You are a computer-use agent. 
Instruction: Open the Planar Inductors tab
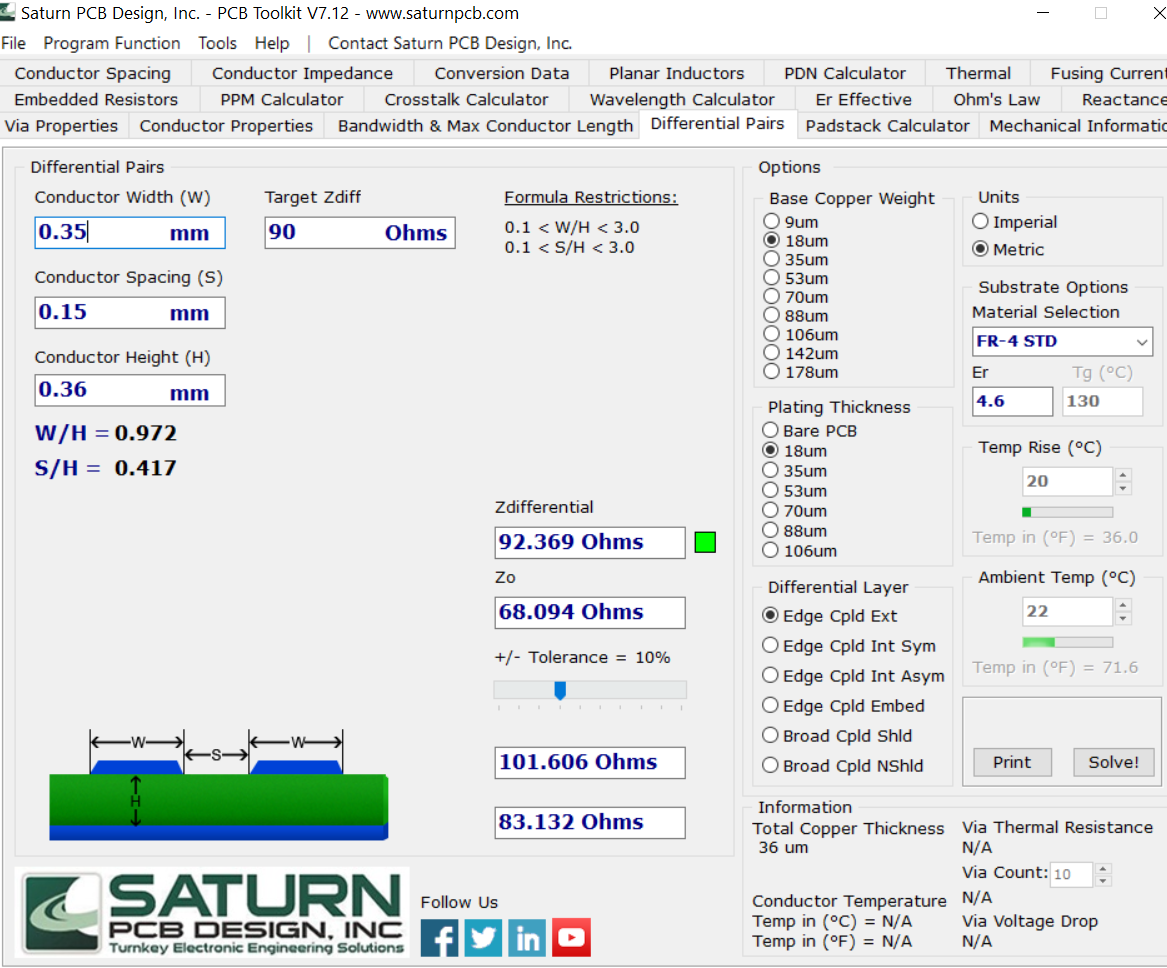677,73
